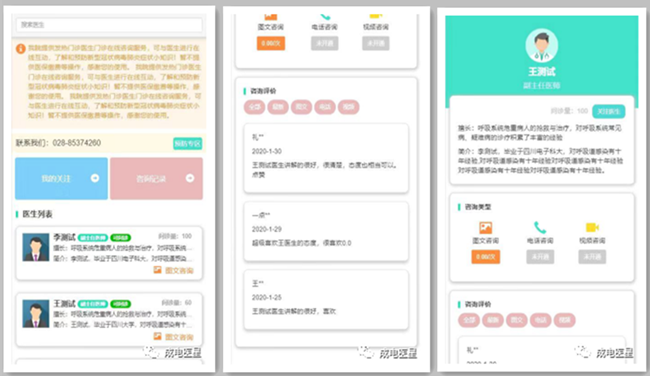Viewport: 650px width, 376px height.
Task: Click the orange image icon under 咨询类型
Action: pos(485,228)
